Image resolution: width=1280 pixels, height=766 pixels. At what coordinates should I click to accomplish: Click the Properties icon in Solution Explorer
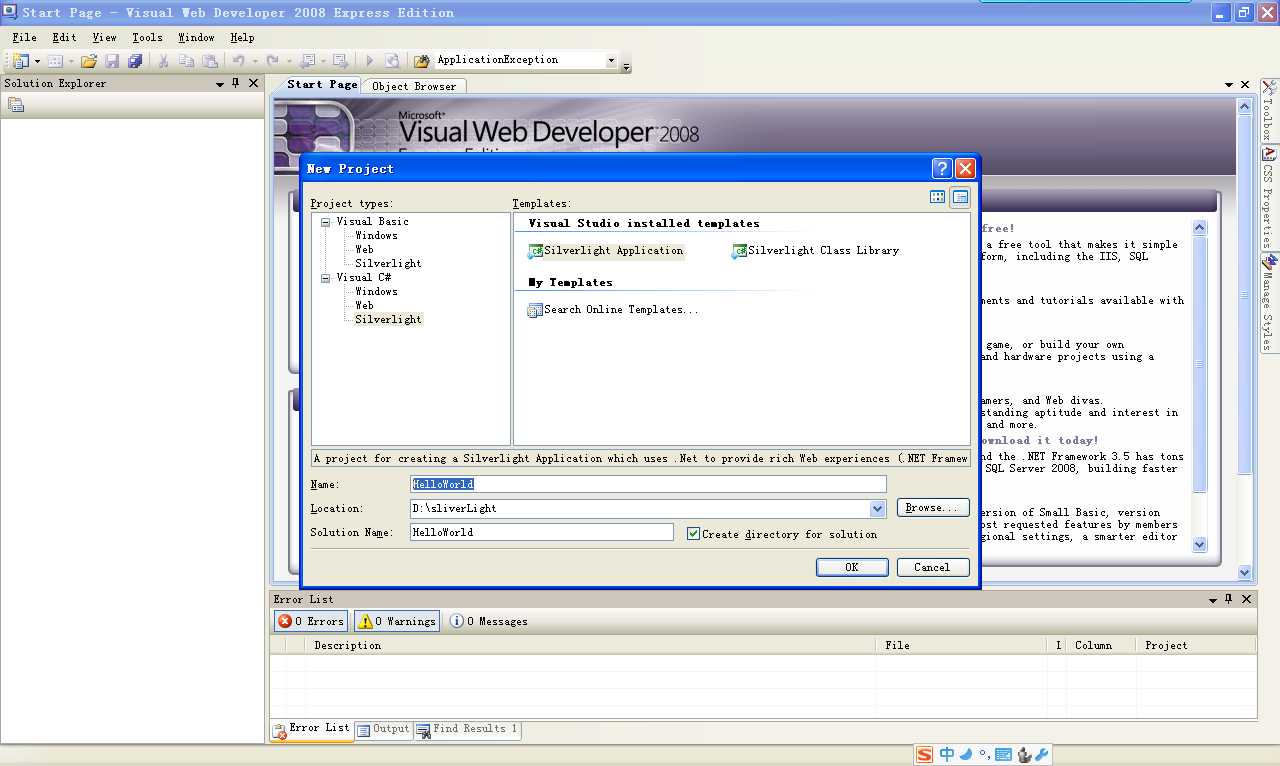click(16, 104)
